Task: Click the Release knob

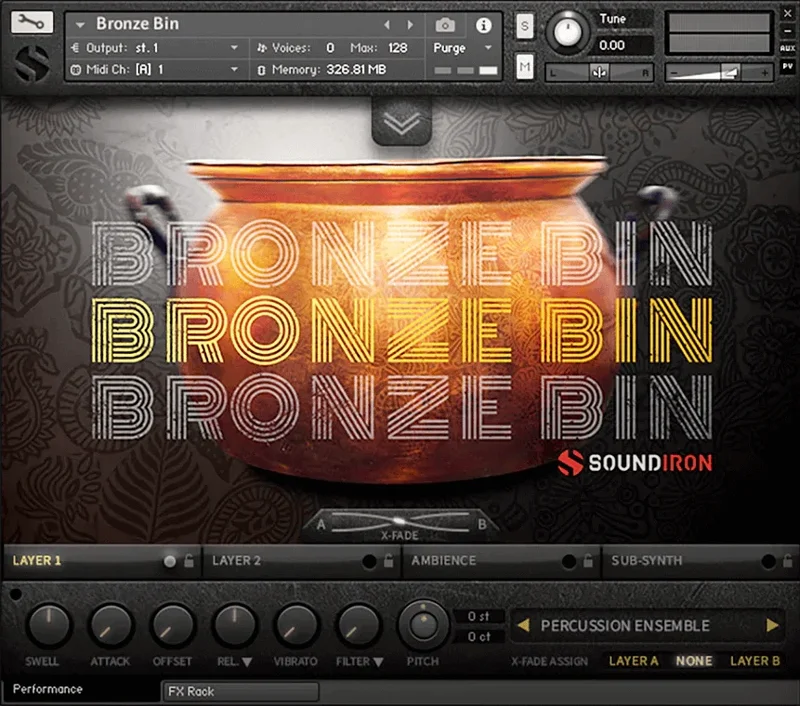Action: coord(234,625)
